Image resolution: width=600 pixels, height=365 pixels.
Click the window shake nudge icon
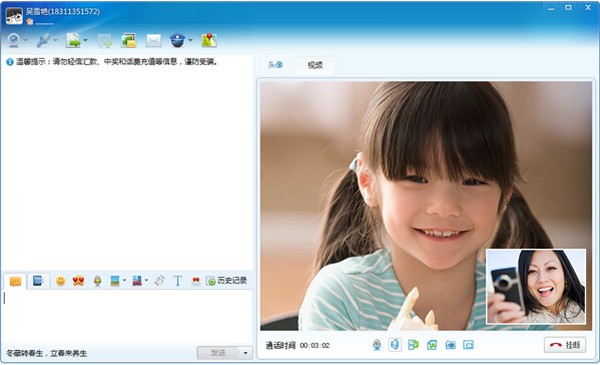(159, 281)
